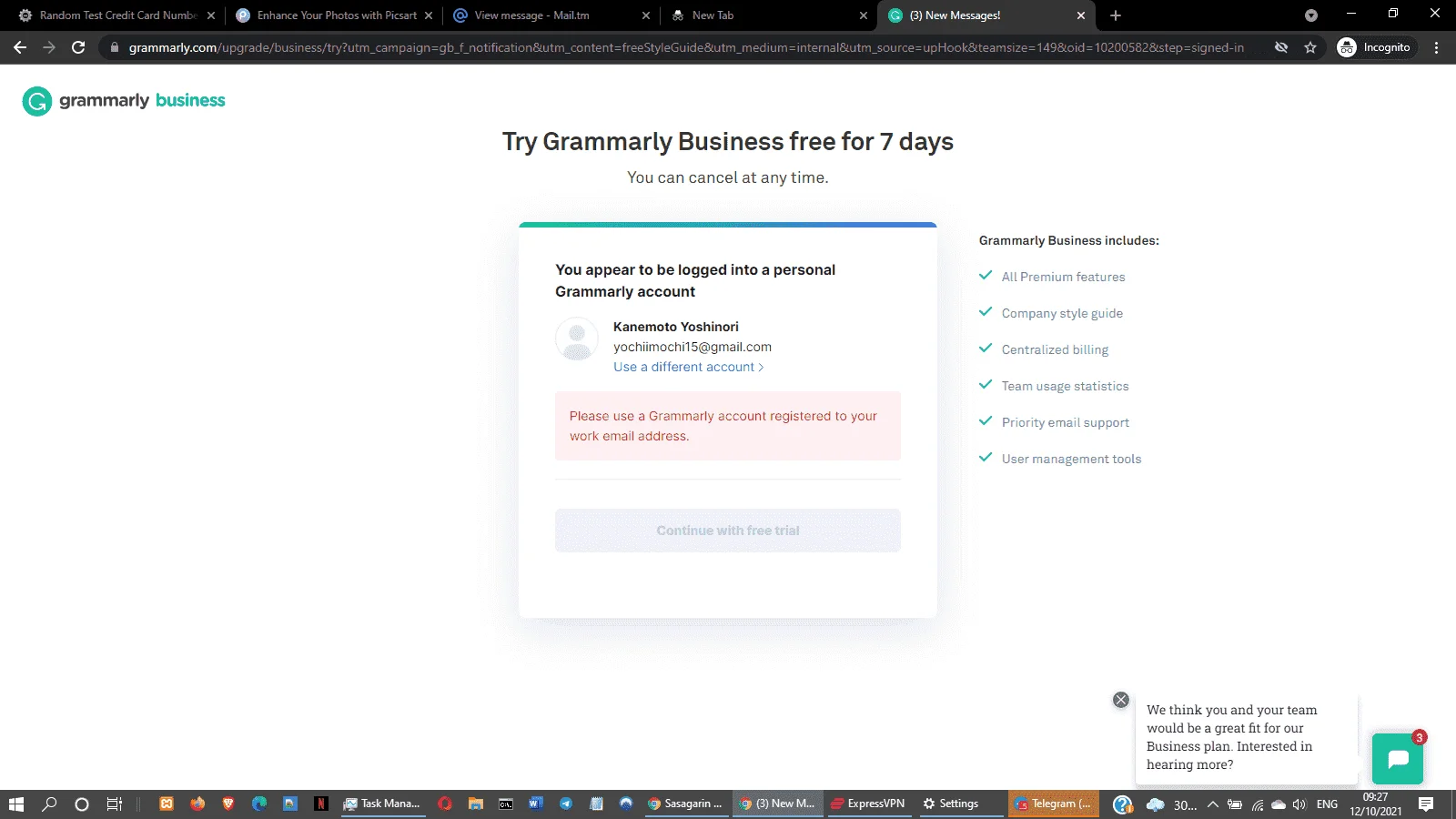Screen dimensions: 1456x819
Task: Open the tab search dropdown arrow
Action: (1311, 15)
